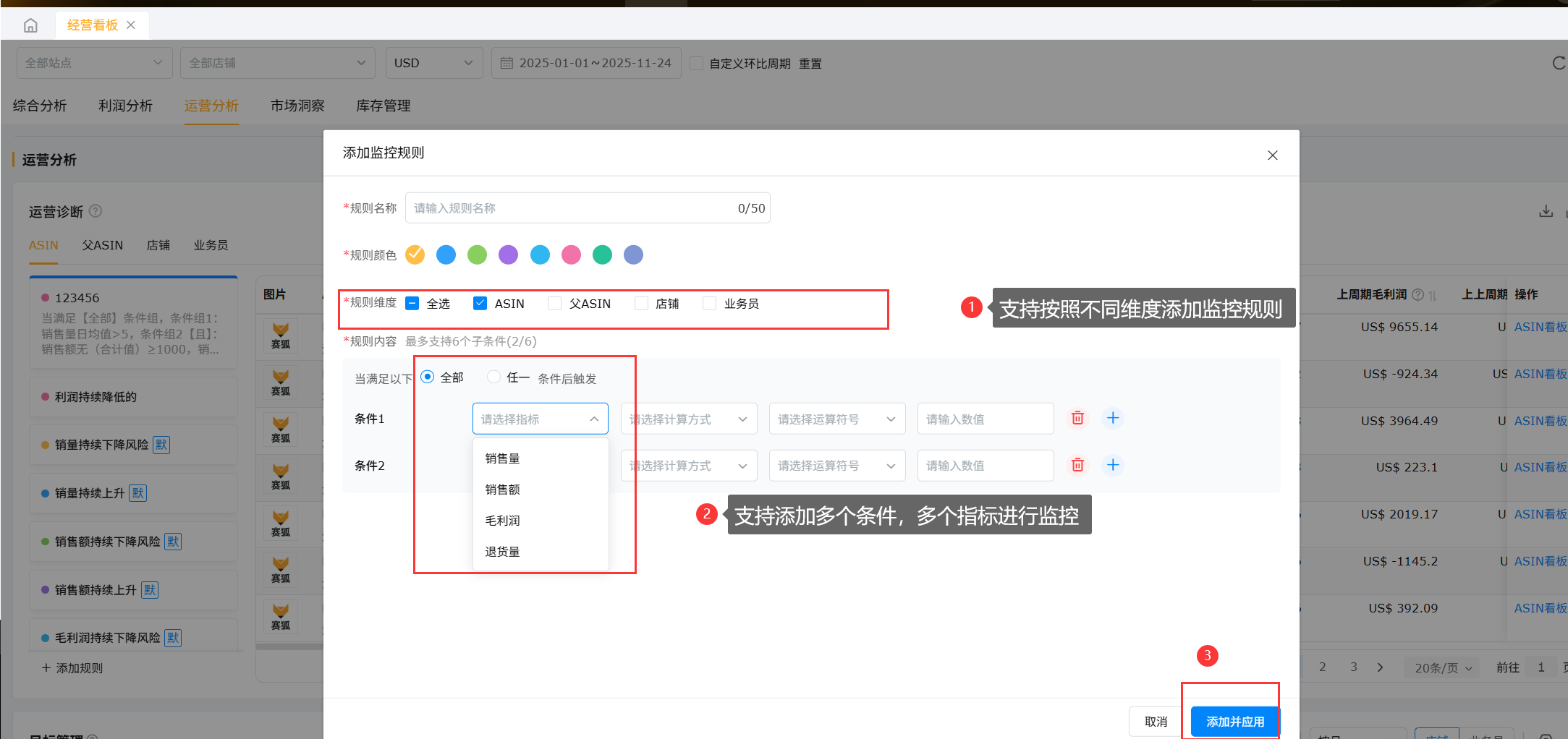Toggle the 全选 dimension checkbox
The width and height of the screenshot is (1568, 739).
(412, 303)
